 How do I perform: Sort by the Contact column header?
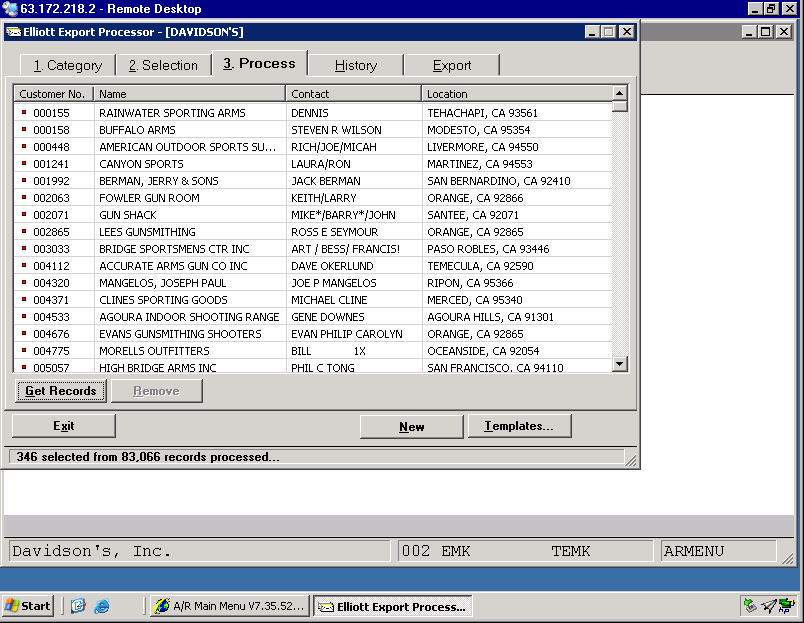point(353,94)
